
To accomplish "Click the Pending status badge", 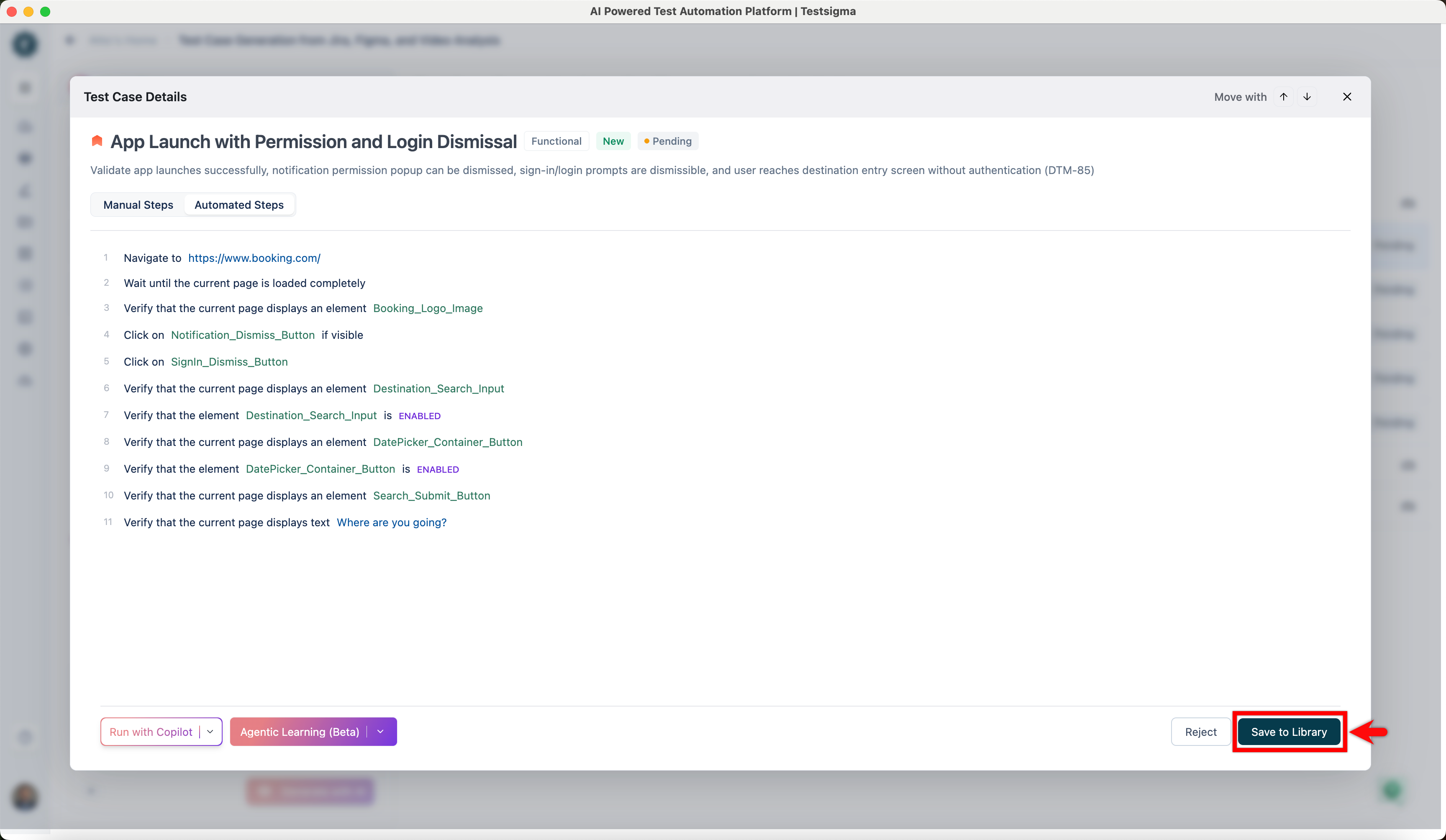I will pos(667,141).
